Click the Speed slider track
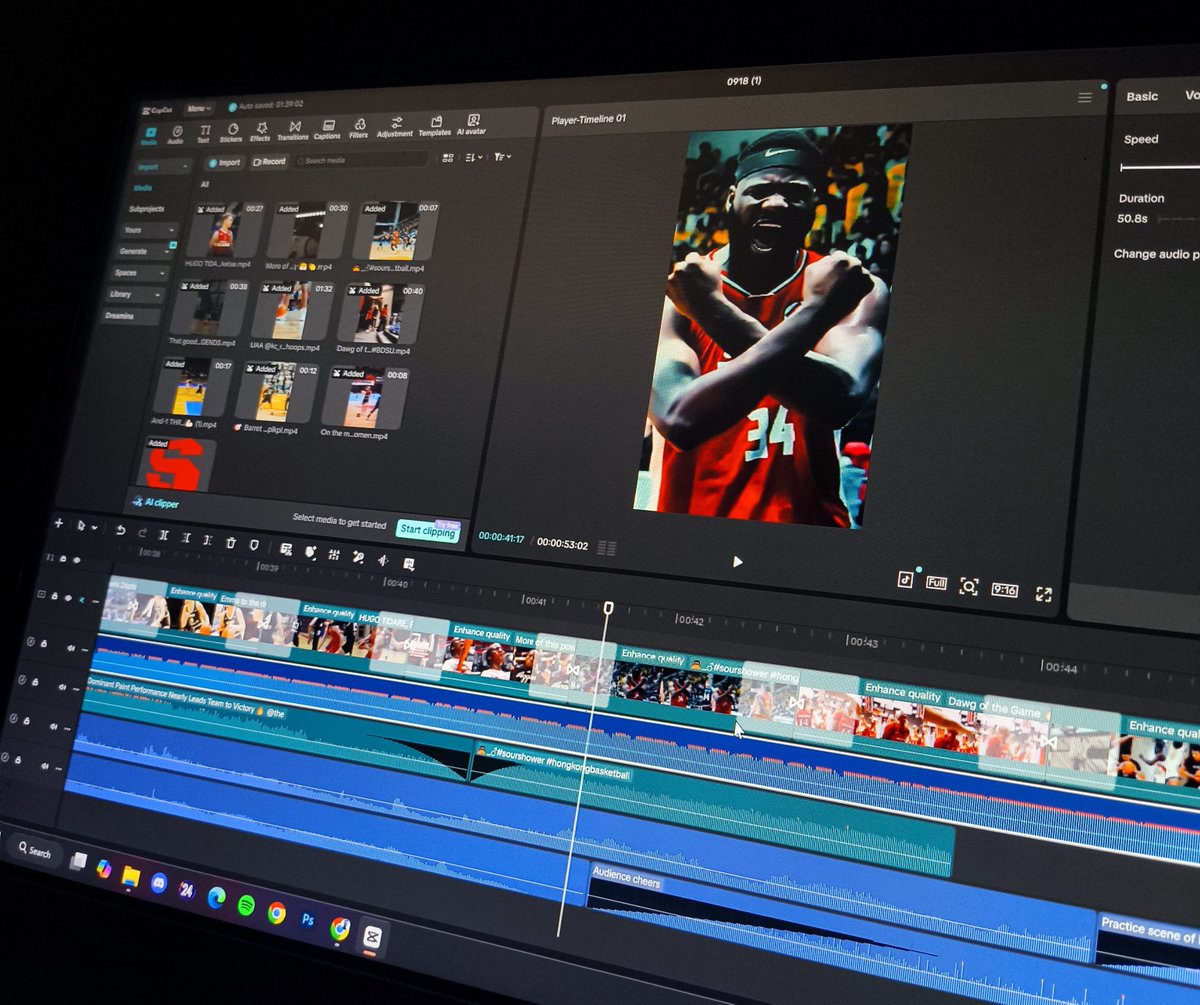Screen dimensions: 1200x1005 coord(1160,167)
